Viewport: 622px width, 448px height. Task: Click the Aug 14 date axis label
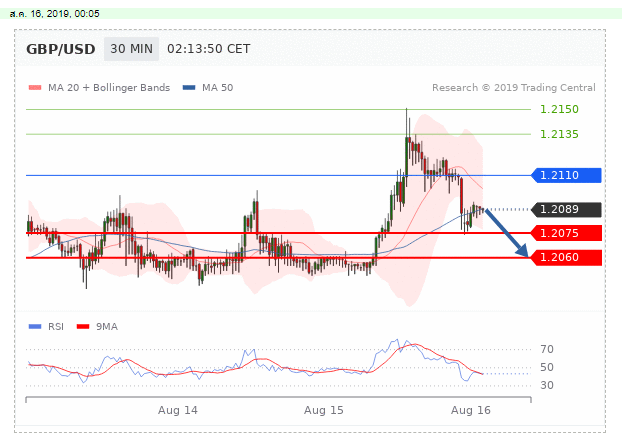[178, 410]
